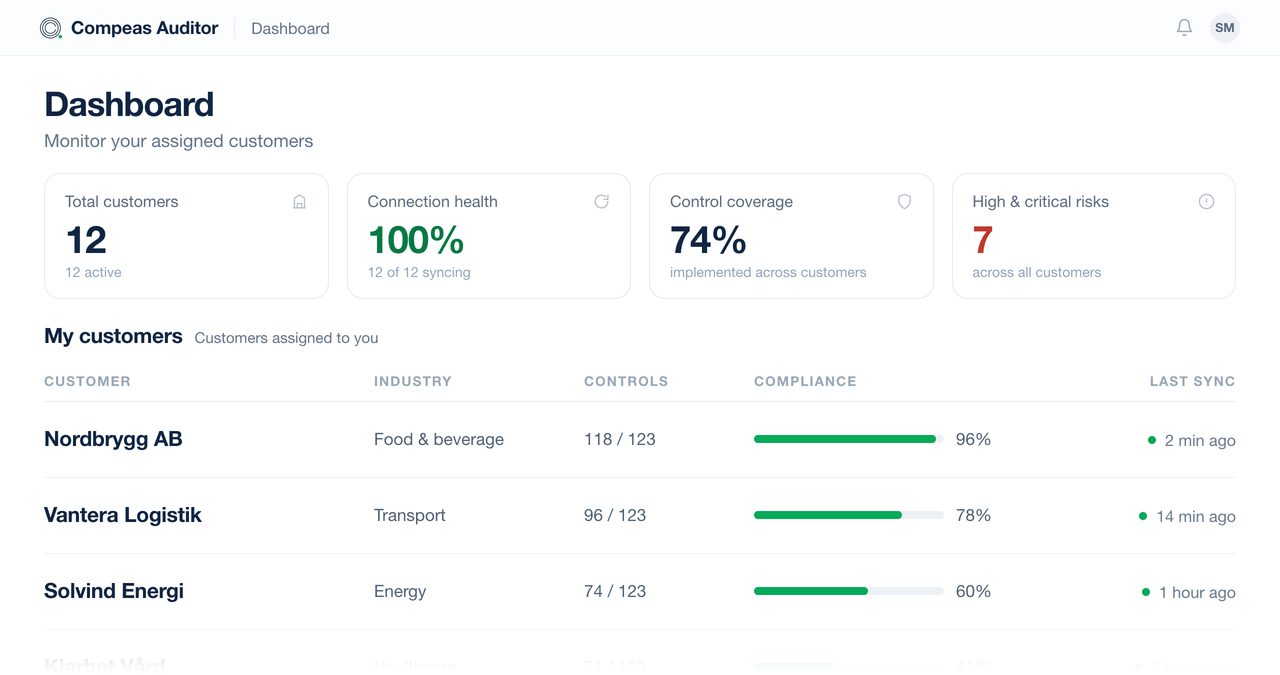Click the implemented across customers text
Viewport: 1280px width, 675px height.
[x=768, y=272]
